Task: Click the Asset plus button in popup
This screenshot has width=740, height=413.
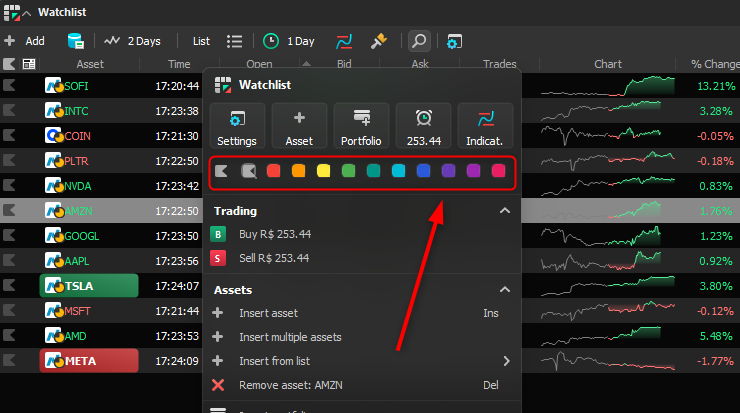Action: pyautogui.click(x=299, y=126)
